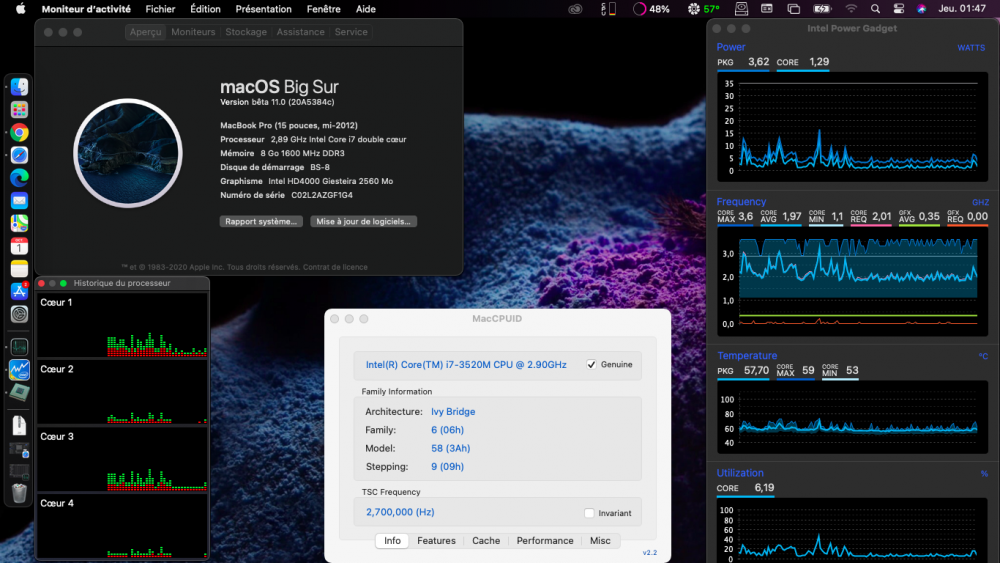Viewport: 1000px width, 563px height.
Task: Click the Stepping value 9 (09h)
Action: pyautogui.click(x=447, y=467)
